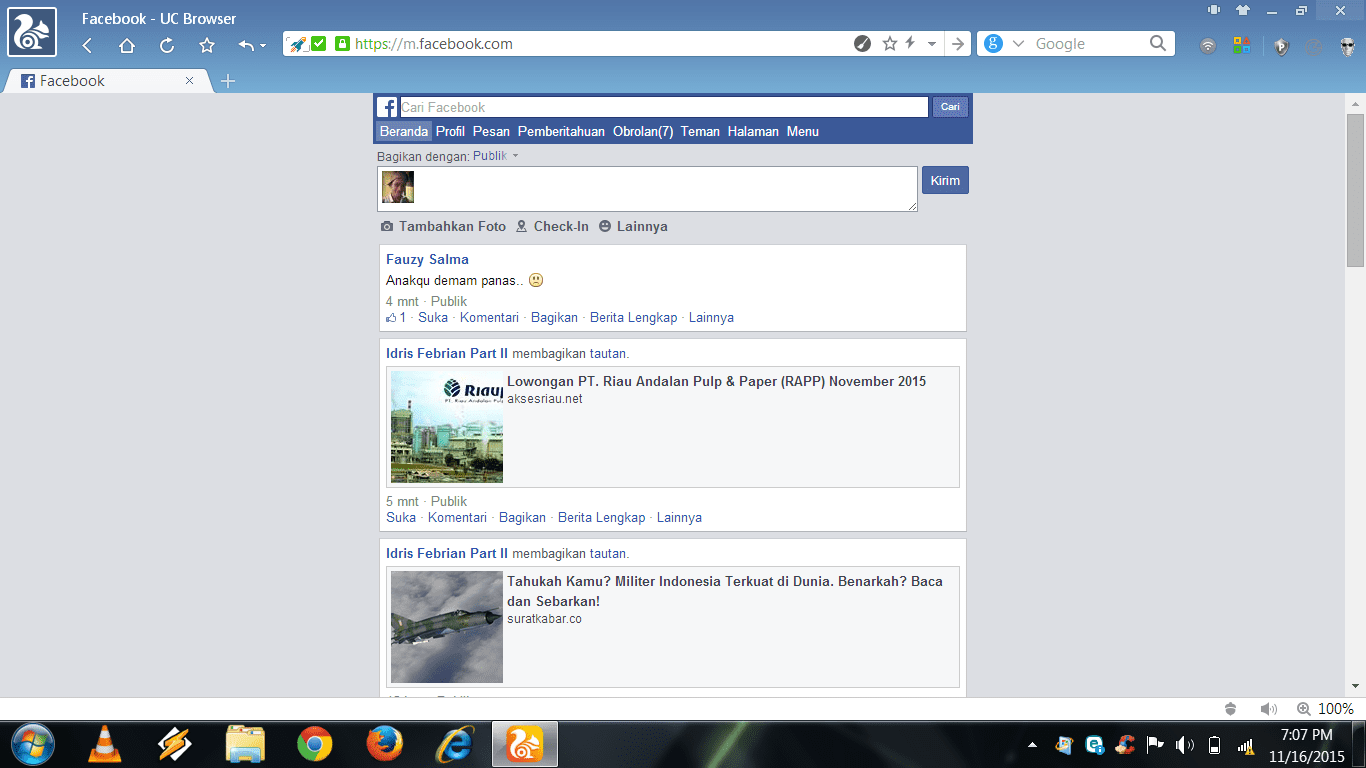Click the Riau Andalan factory thumbnail
This screenshot has width=1366, height=768.
pos(447,427)
